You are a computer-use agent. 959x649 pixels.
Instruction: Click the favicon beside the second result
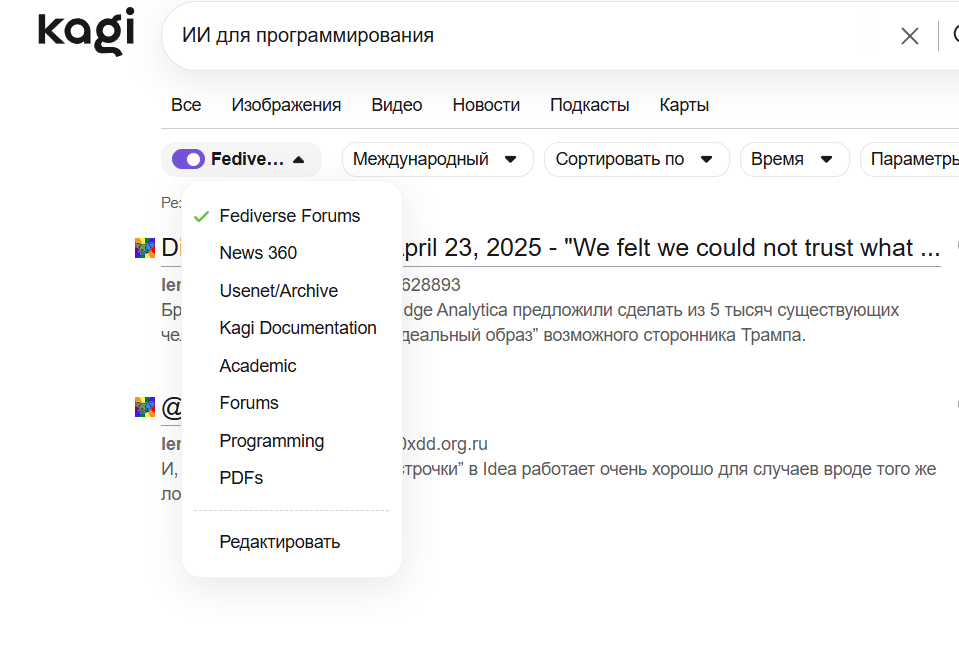144,406
